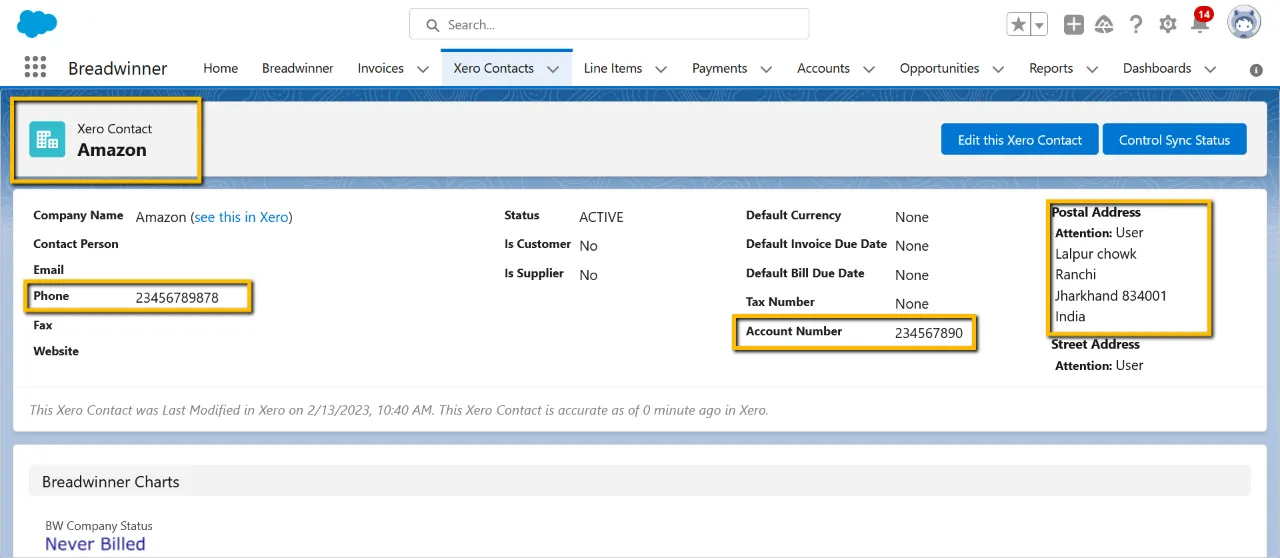The image size is (1280, 558).
Task: Click the Is Customer field label
Action: (x=537, y=244)
